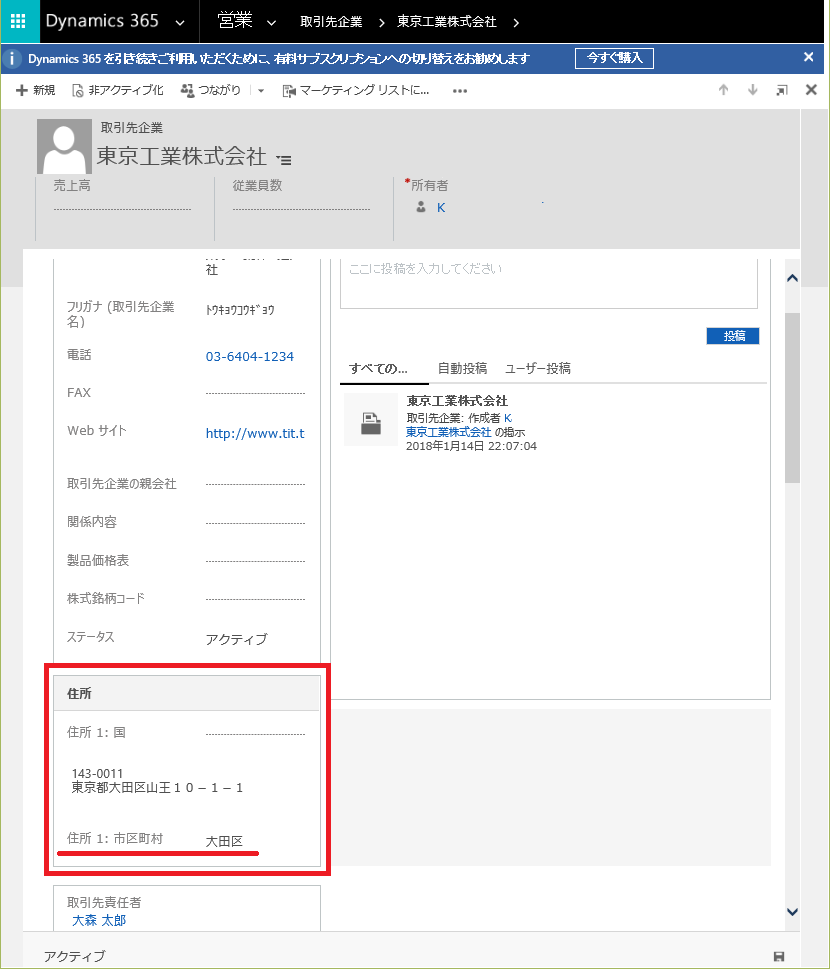Screen dimensions: 830x969
Task: Click the 住所 section header
Action: pos(187,693)
